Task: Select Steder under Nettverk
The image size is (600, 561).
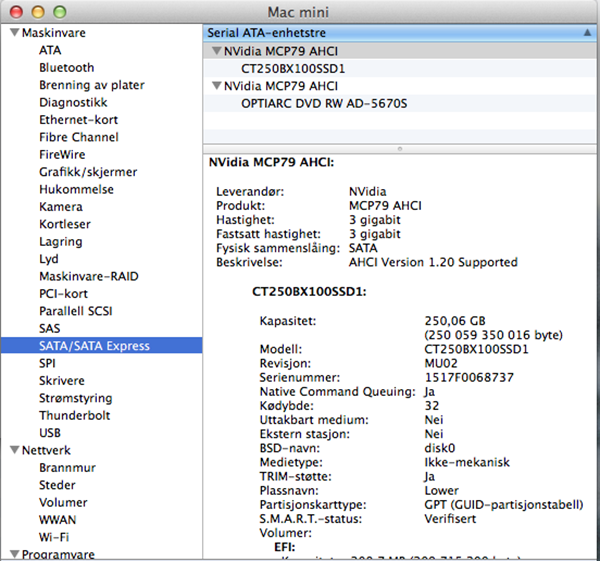Action: [x=57, y=485]
